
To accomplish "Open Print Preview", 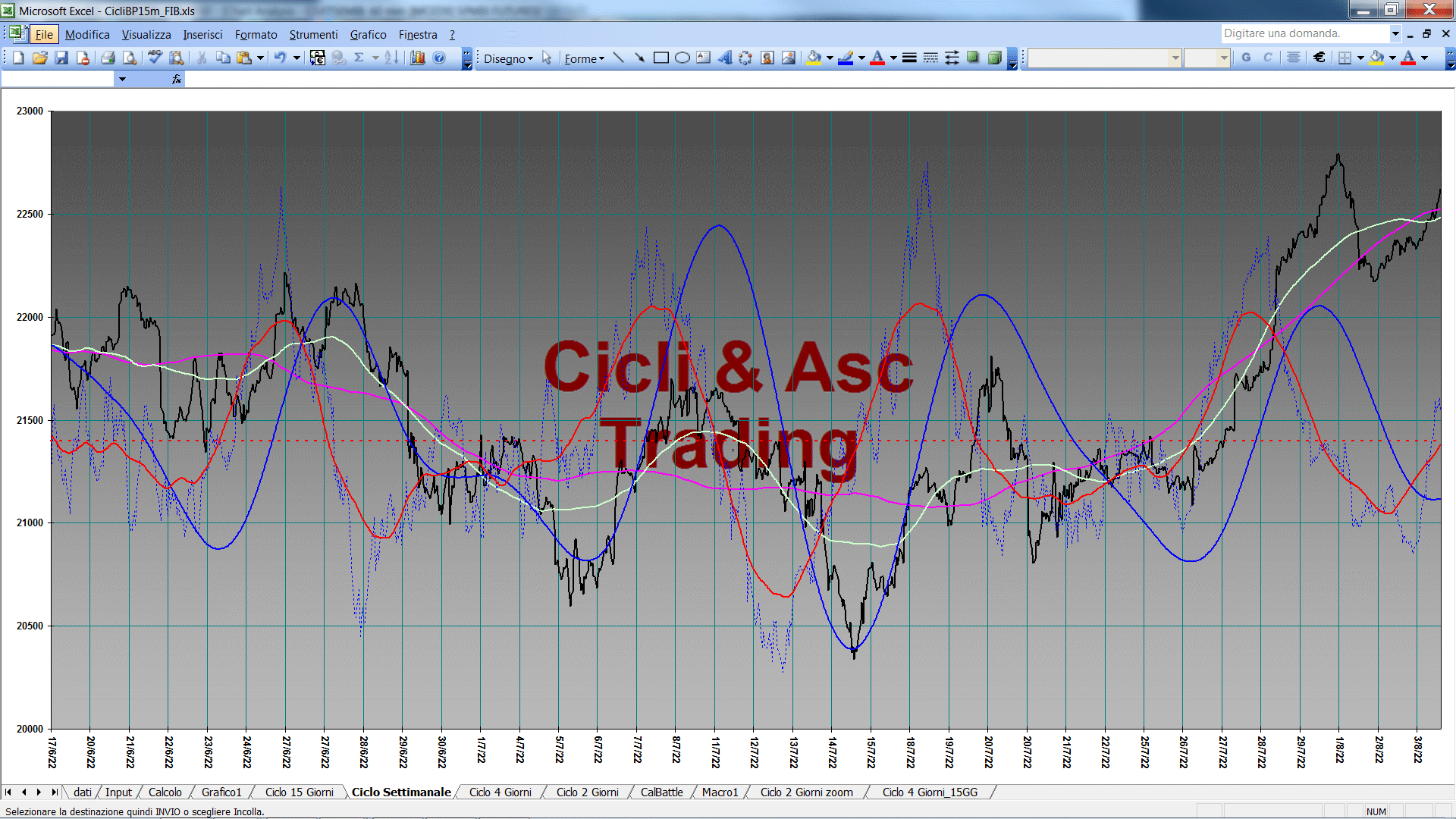I will pyautogui.click(x=130, y=58).
